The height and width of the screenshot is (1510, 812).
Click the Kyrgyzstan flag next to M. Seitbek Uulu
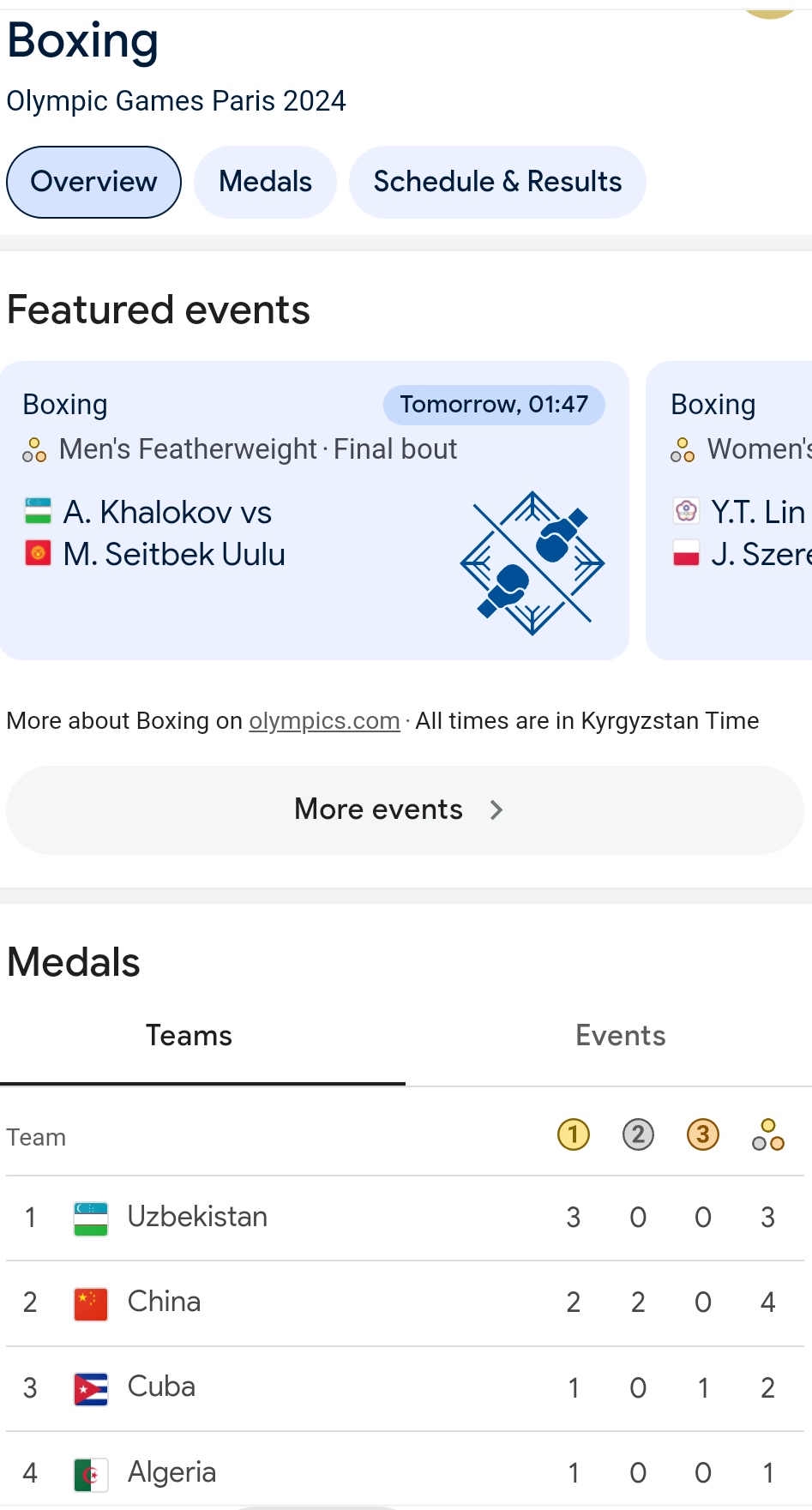coord(38,553)
